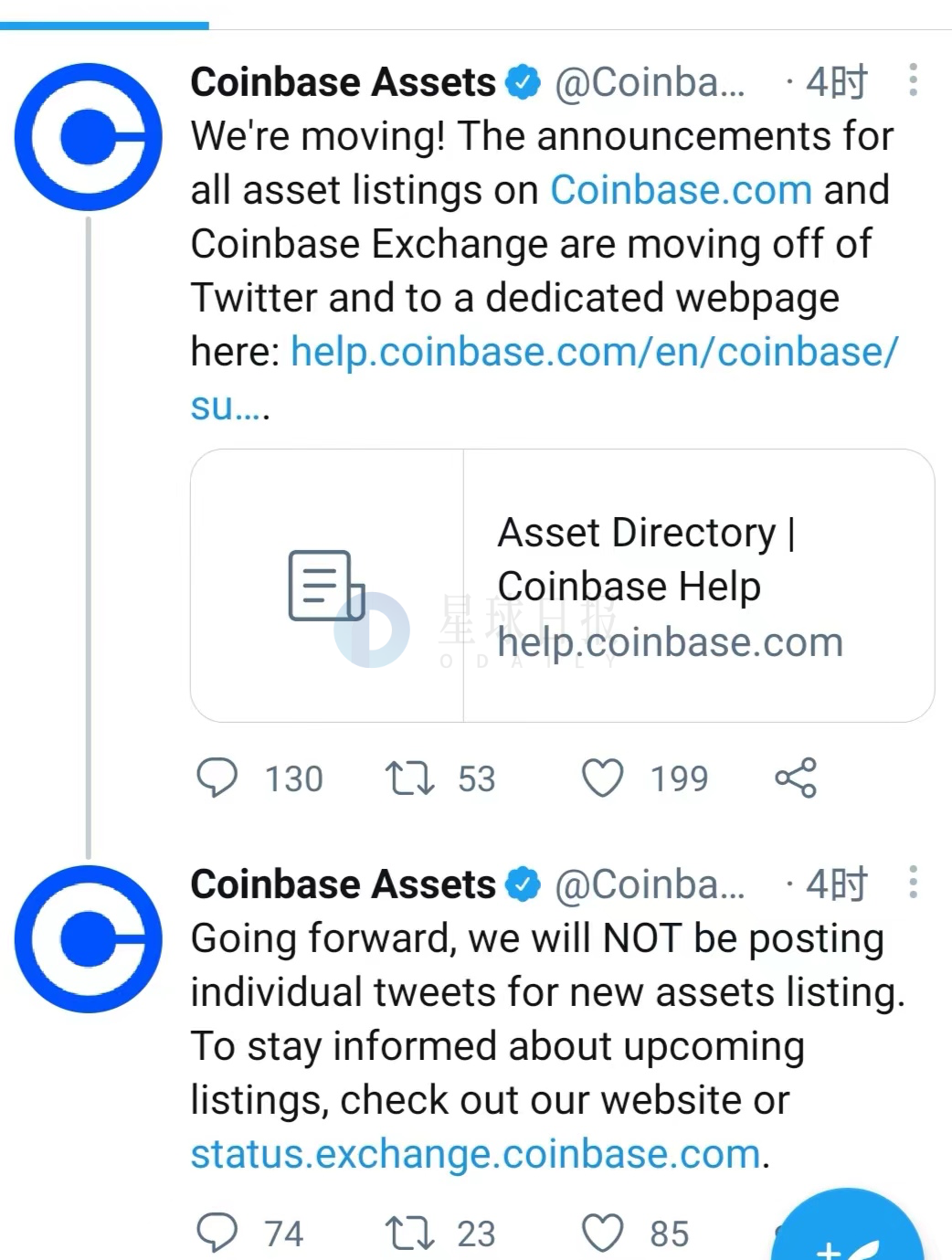Reply to the first Coinbase Assets tweet
The height and width of the screenshot is (1260, 952).
point(217,778)
